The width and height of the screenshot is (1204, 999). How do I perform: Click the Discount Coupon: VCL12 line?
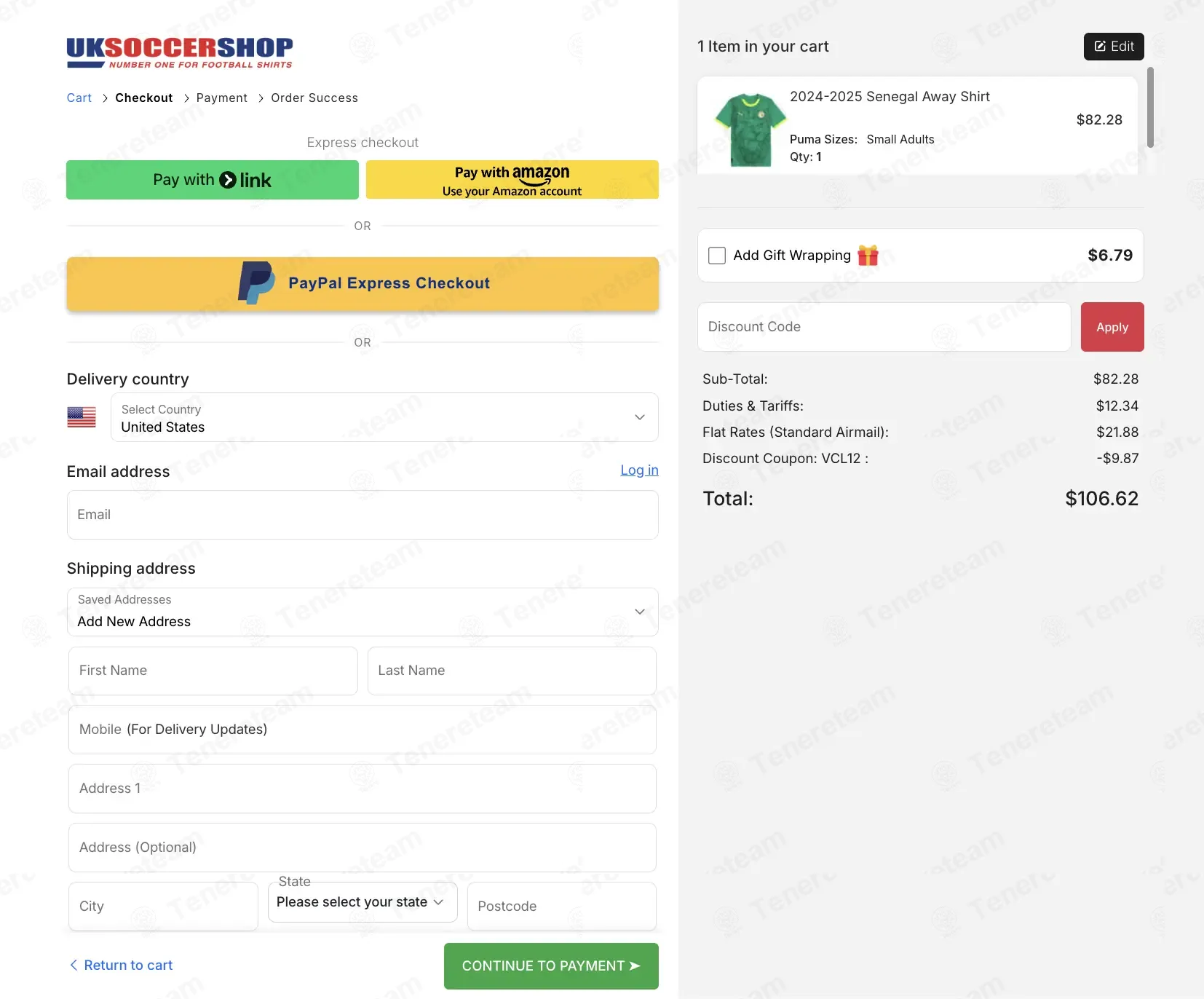tap(920, 459)
